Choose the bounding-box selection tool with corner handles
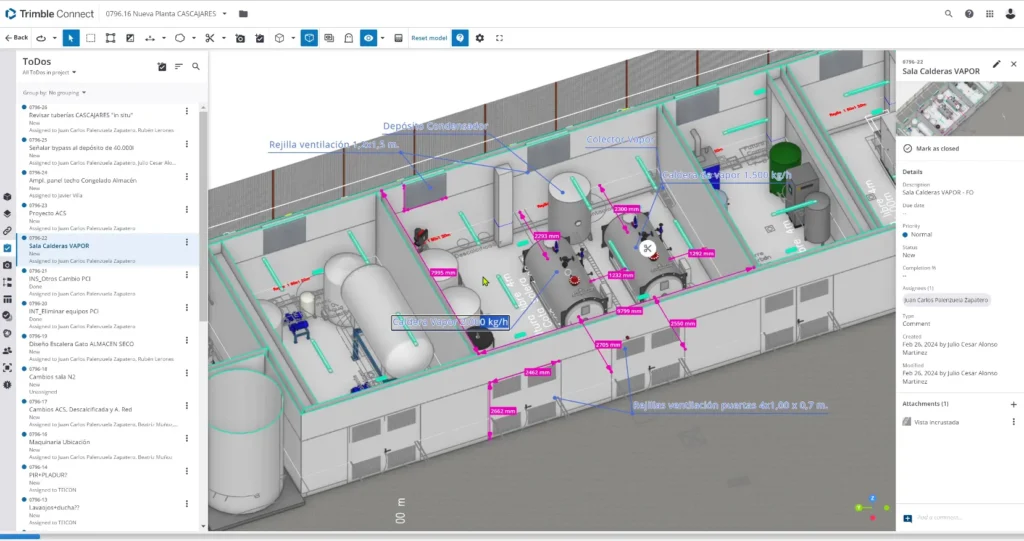Screen dimensions: 1024x541 pyautogui.click(x=110, y=38)
